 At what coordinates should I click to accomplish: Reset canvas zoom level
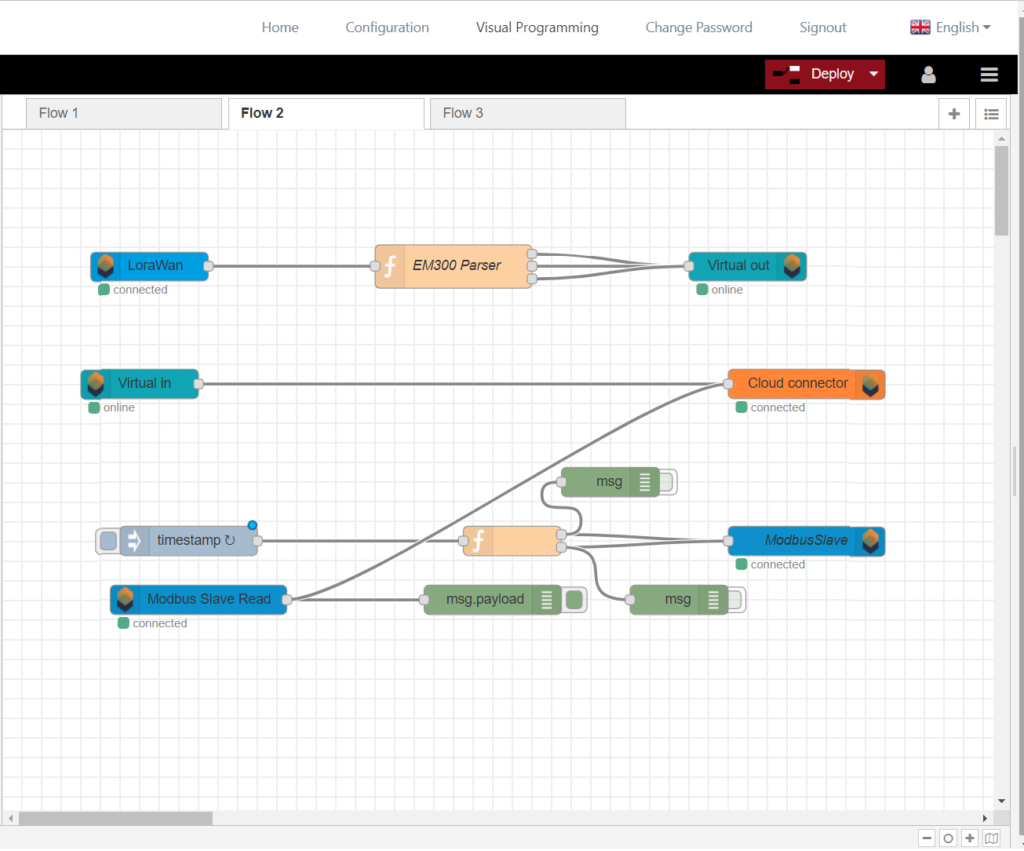tap(948, 838)
